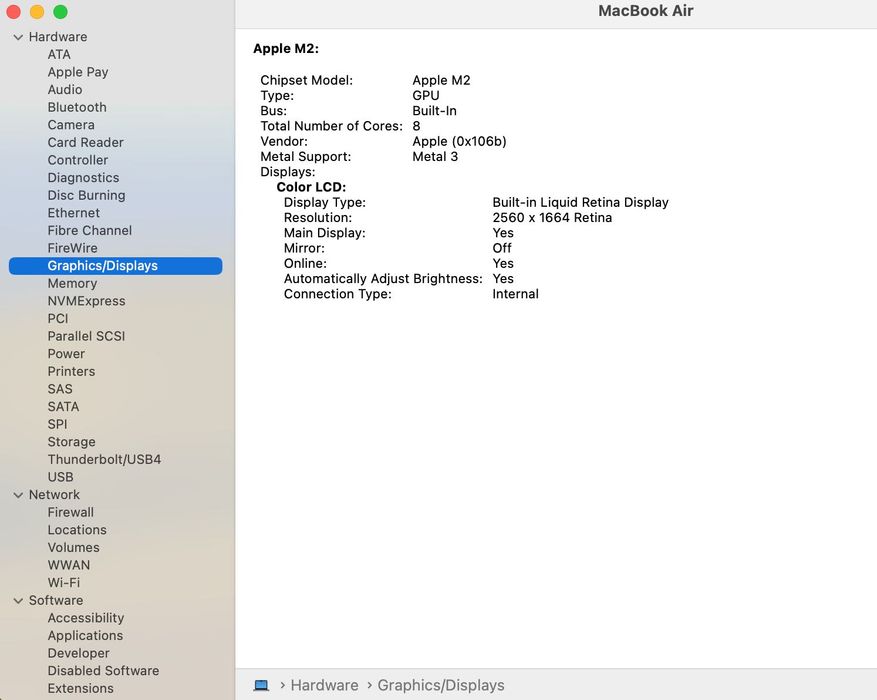
Task: Select Apple Pay in the sidebar
Action: pos(78,72)
